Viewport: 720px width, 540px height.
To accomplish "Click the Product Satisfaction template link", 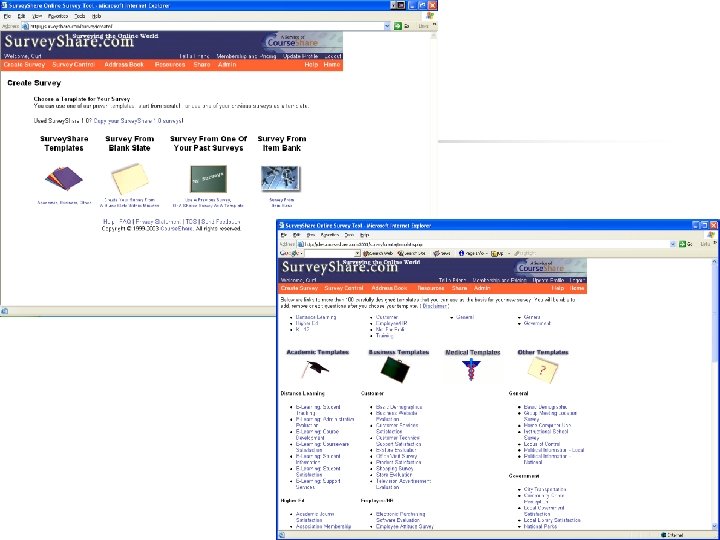I will pos(398,462).
